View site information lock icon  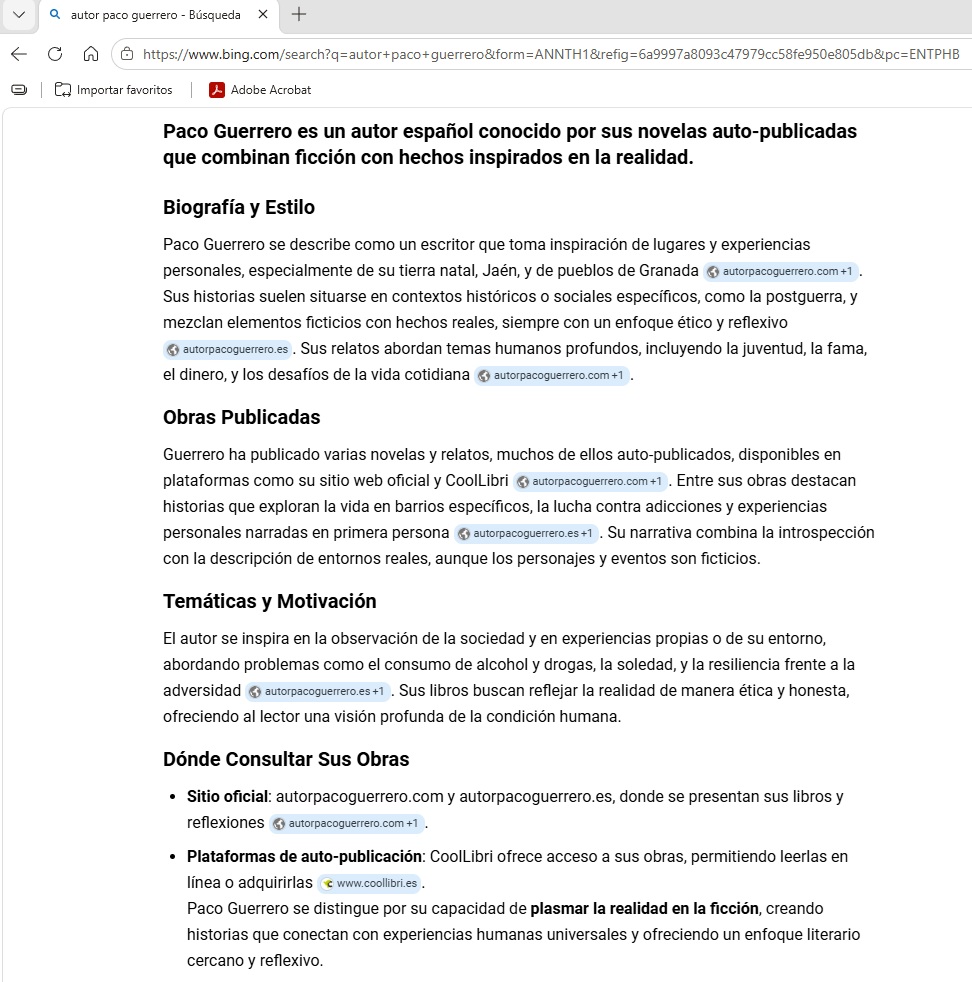click(x=127, y=54)
